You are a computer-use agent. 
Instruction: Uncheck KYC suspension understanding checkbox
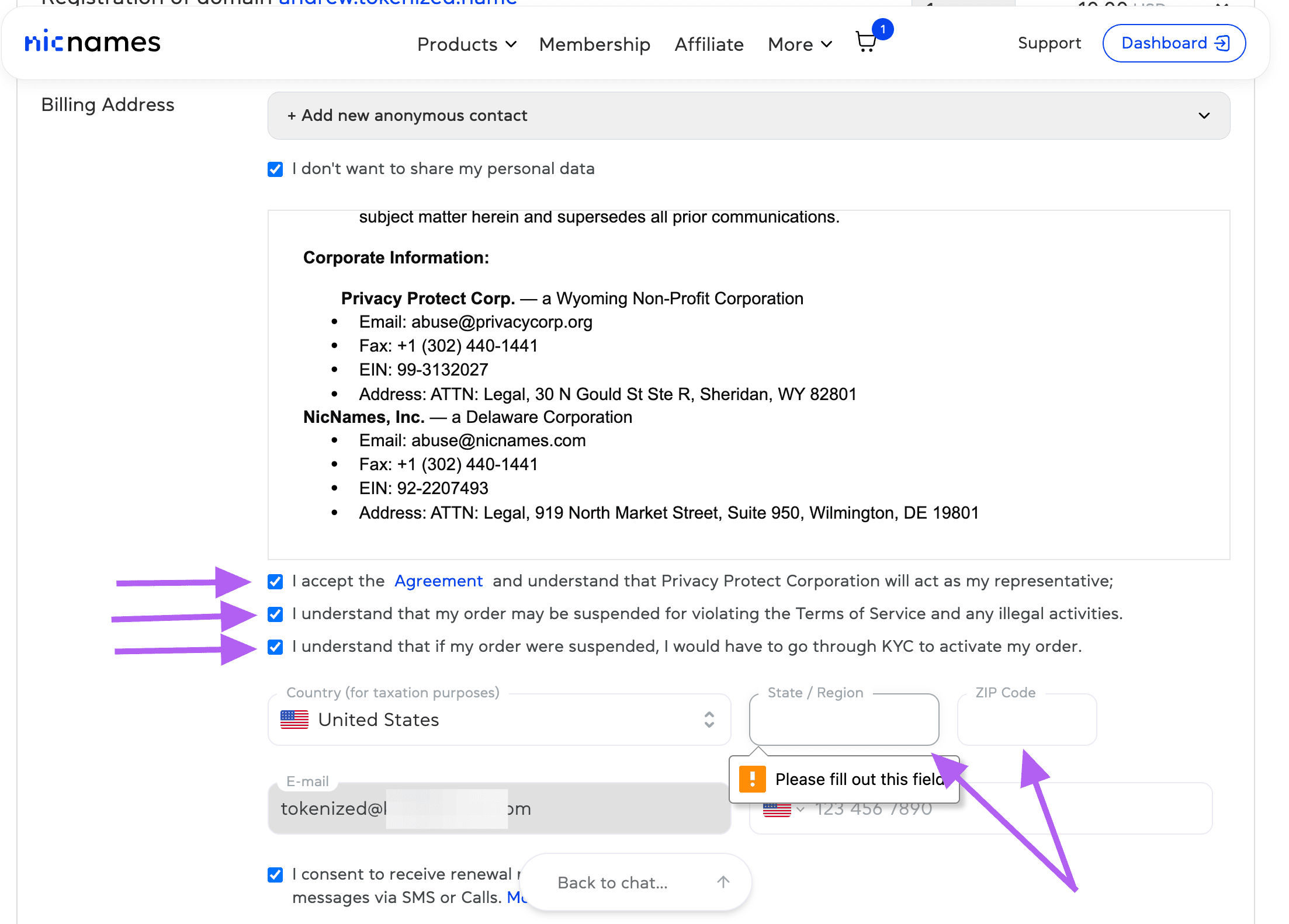(x=275, y=647)
